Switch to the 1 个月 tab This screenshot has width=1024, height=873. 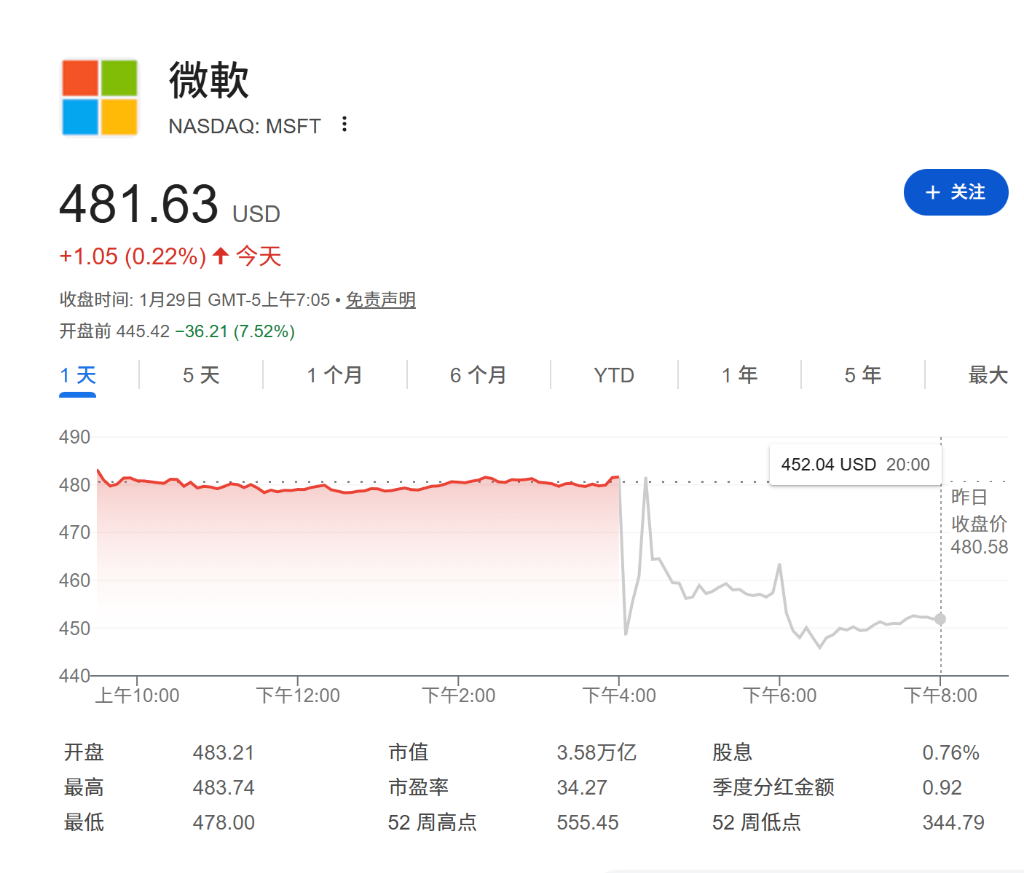[x=335, y=376]
